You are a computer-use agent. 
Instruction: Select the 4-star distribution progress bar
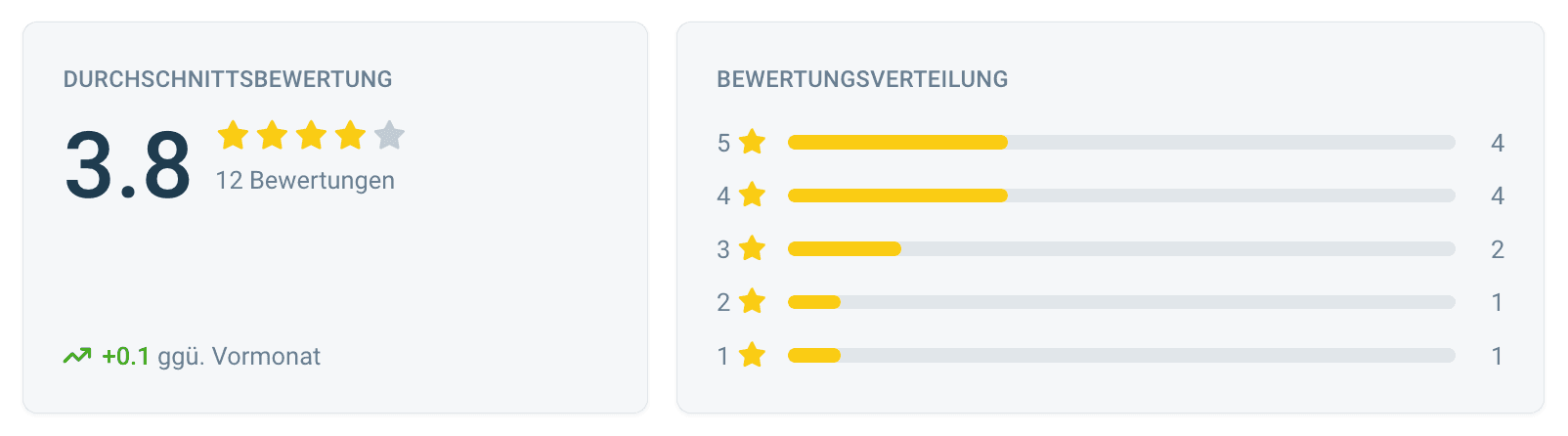pyautogui.click(x=1121, y=196)
